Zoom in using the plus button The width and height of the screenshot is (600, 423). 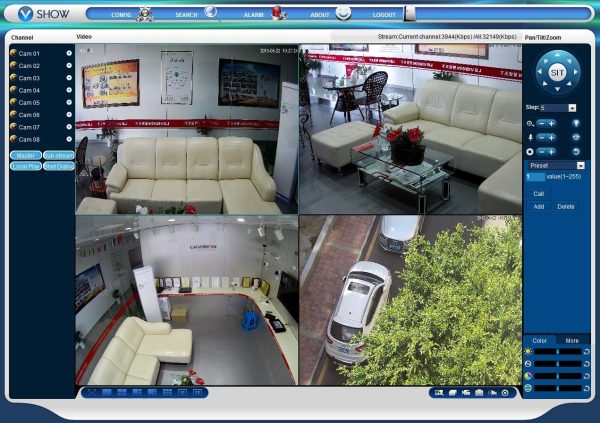tap(551, 124)
